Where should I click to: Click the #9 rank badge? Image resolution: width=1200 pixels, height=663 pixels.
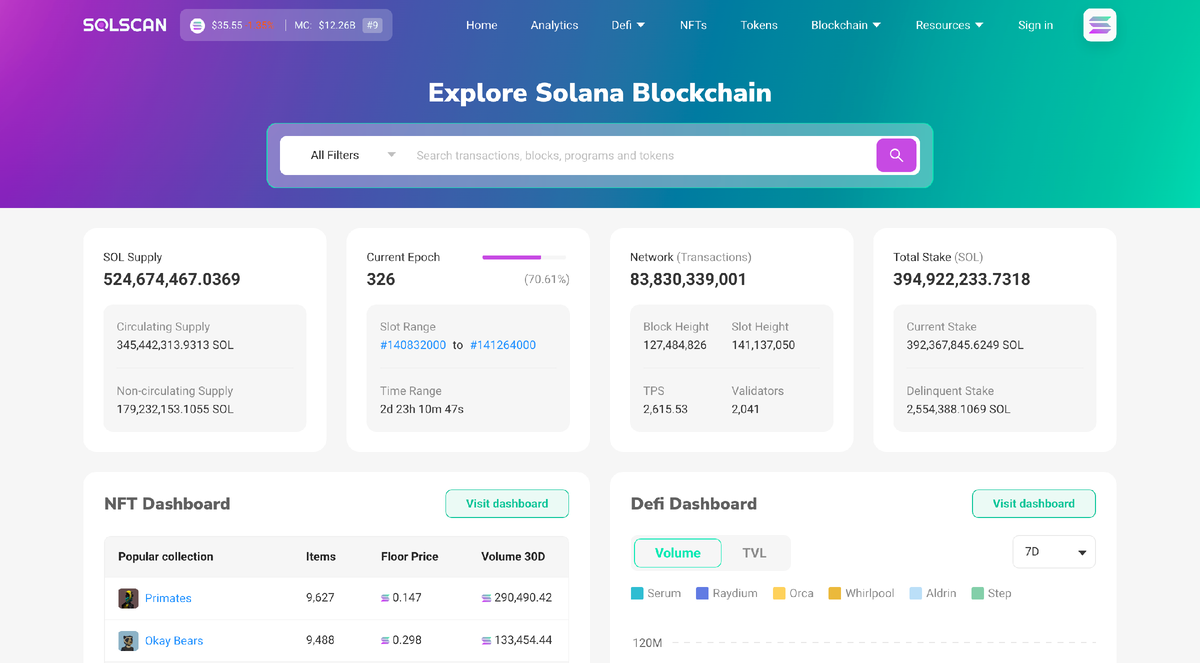[372, 25]
